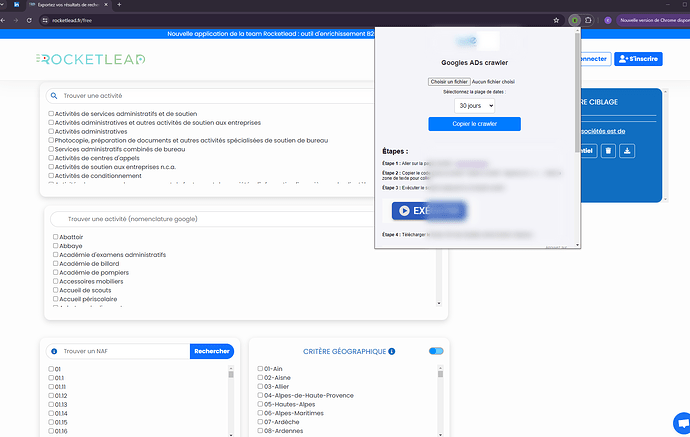690x437 pixels.
Task: Click the Accueil périscolaire label
Action: [88, 299]
